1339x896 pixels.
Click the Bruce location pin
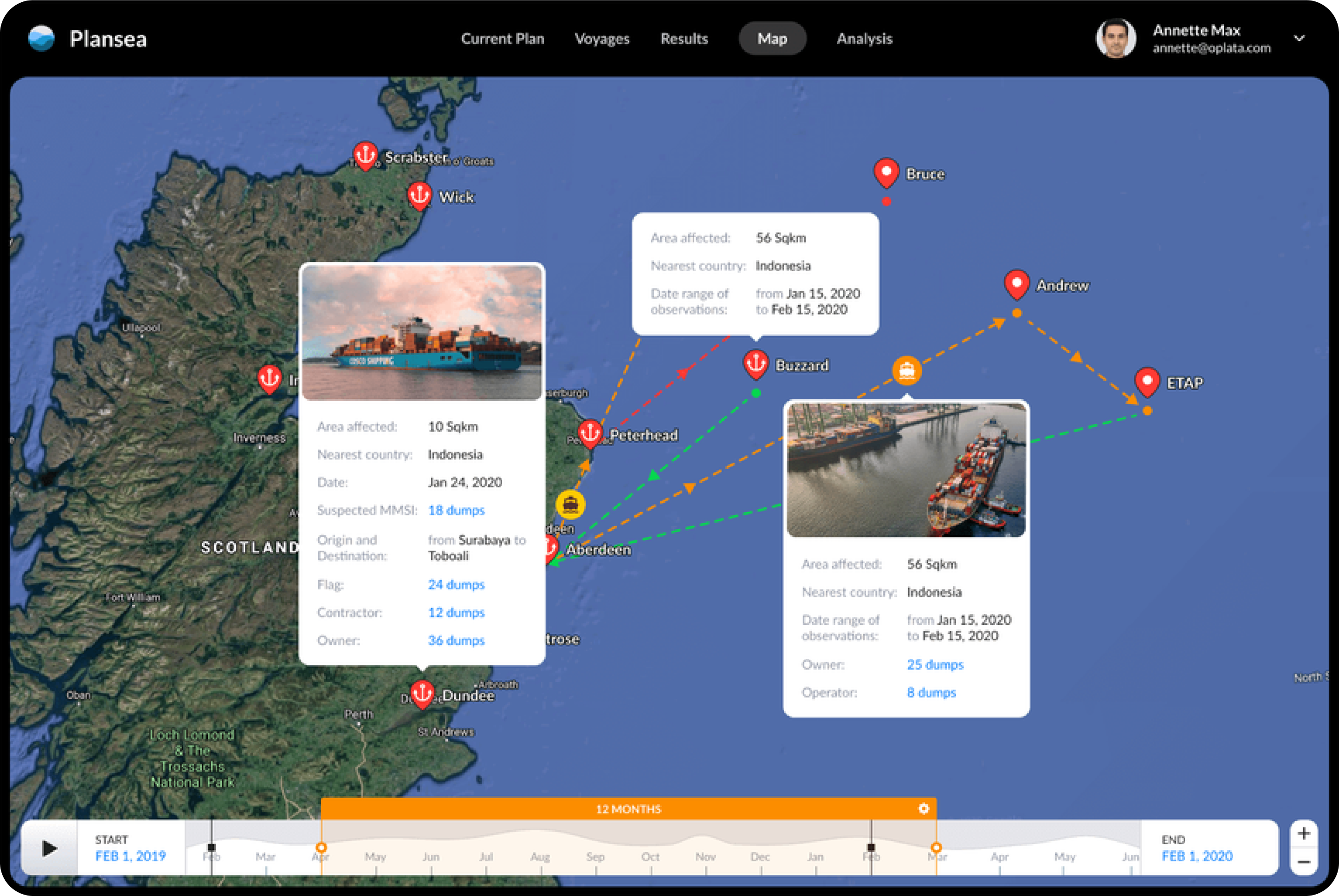click(886, 171)
